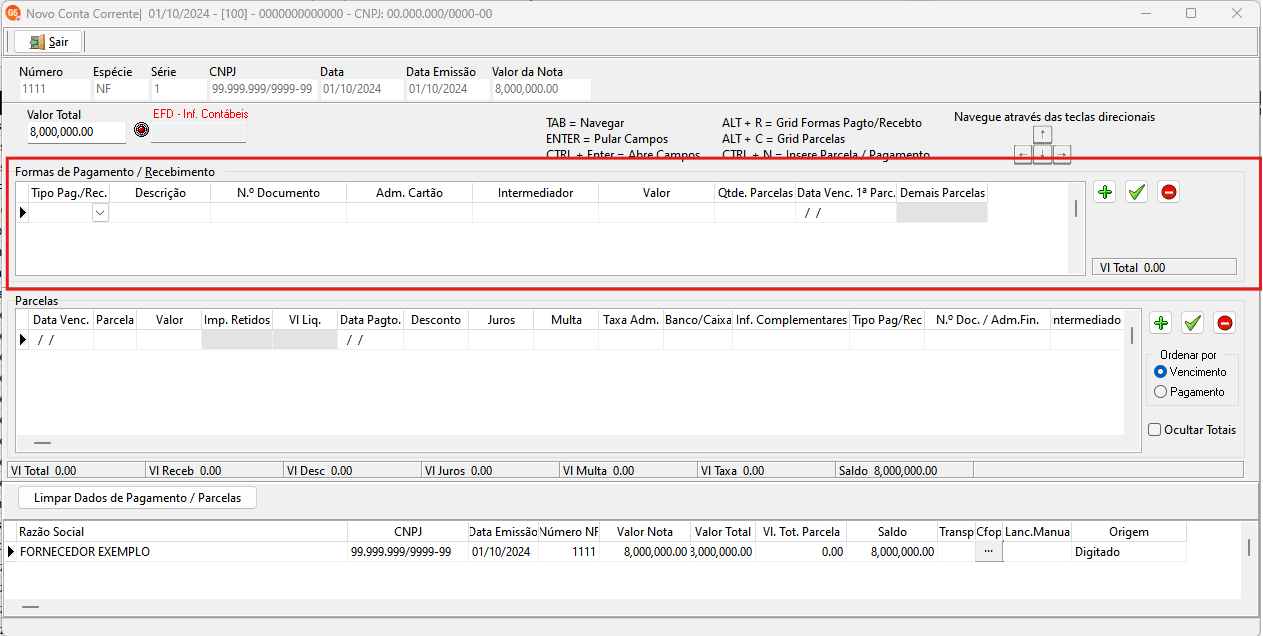The height and width of the screenshot is (636, 1263).
Task: Click the Descrição column header
Action: click(160, 193)
